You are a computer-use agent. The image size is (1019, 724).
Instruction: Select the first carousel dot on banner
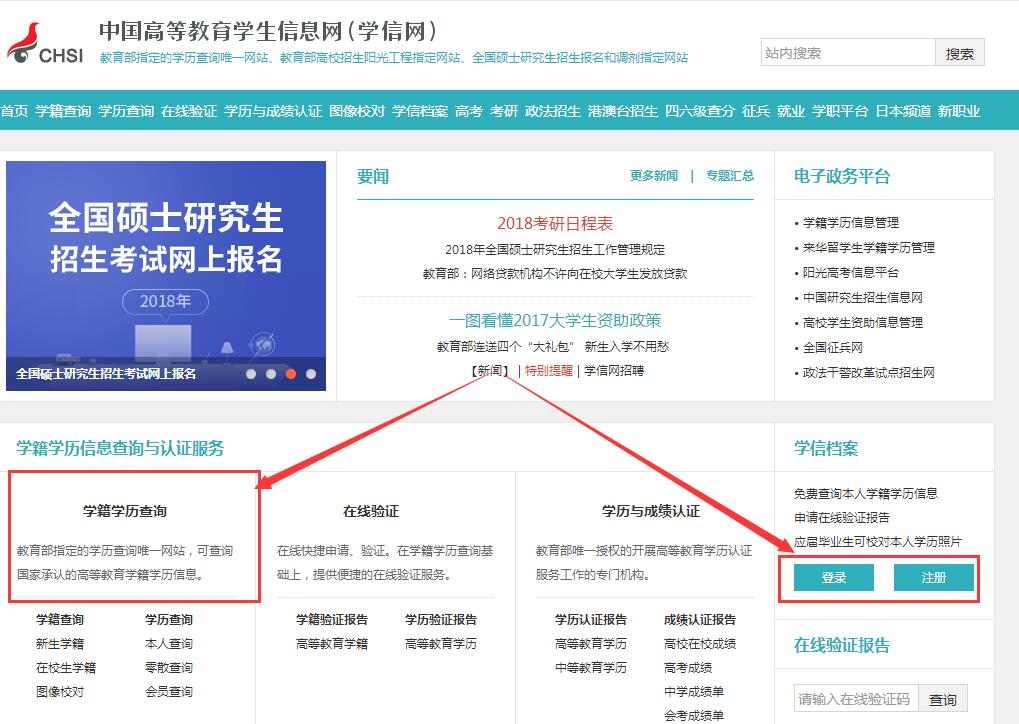[251, 374]
